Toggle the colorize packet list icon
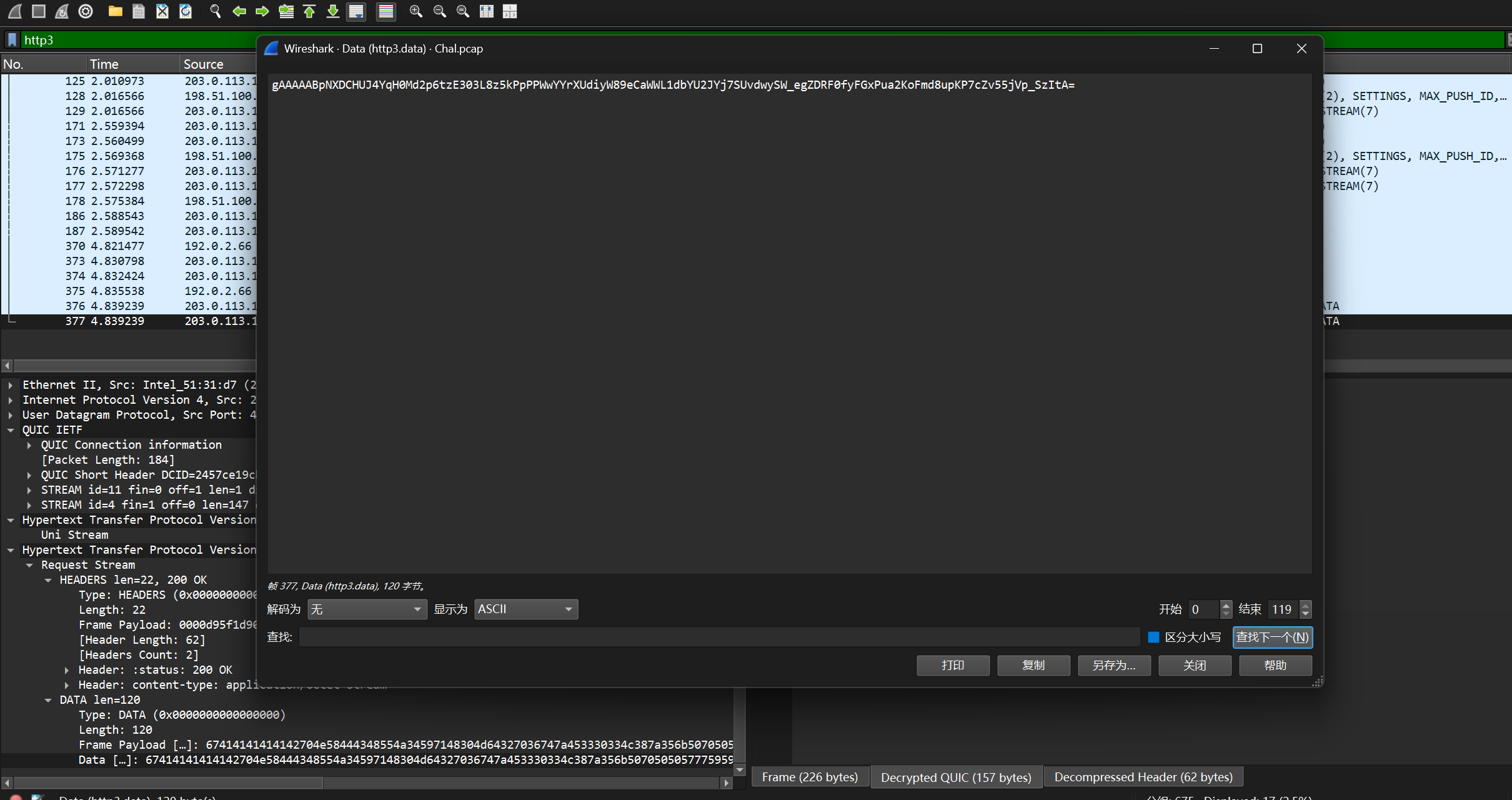The width and height of the screenshot is (1512, 800). tap(386, 11)
